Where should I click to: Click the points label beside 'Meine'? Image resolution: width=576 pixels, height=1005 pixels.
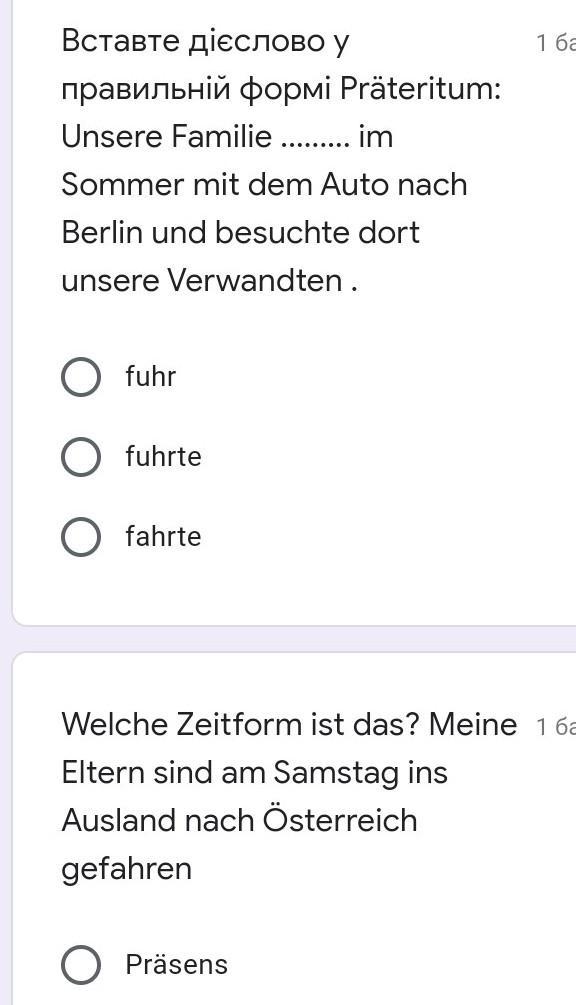pyautogui.click(x=555, y=727)
